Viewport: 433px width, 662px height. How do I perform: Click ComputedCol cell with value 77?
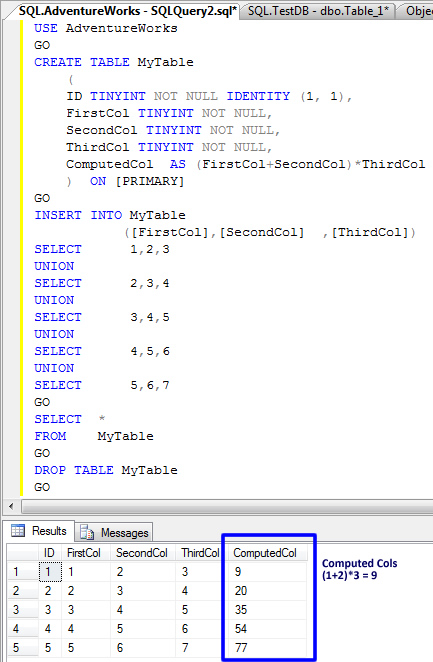click(268, 648)
